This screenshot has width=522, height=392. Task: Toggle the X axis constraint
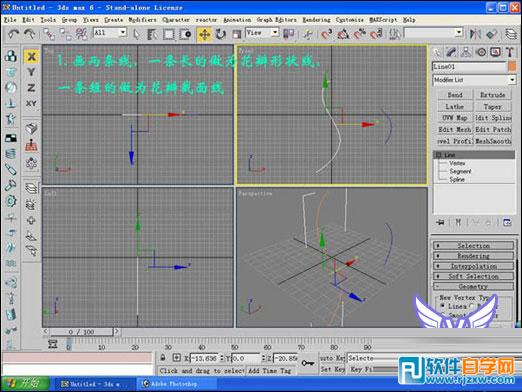31,57
